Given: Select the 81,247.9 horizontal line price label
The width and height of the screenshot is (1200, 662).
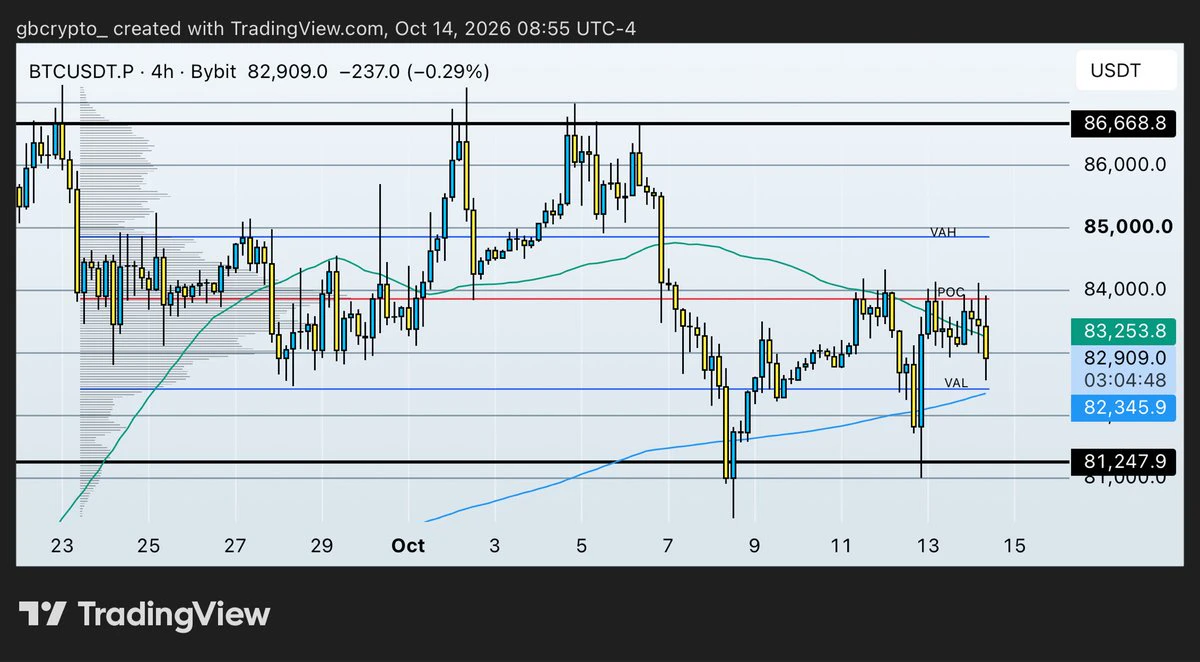Looking at the screenshot, I should pyautogui.click(x=1124, y=462).
